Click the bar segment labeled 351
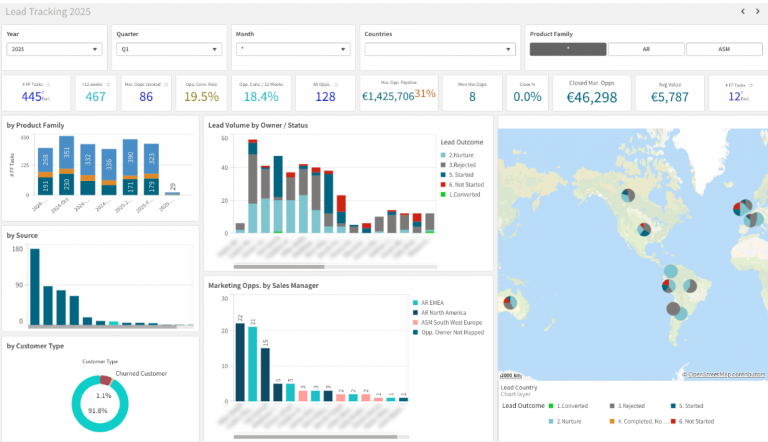This screenshot has width=768, height=442. 67,152
